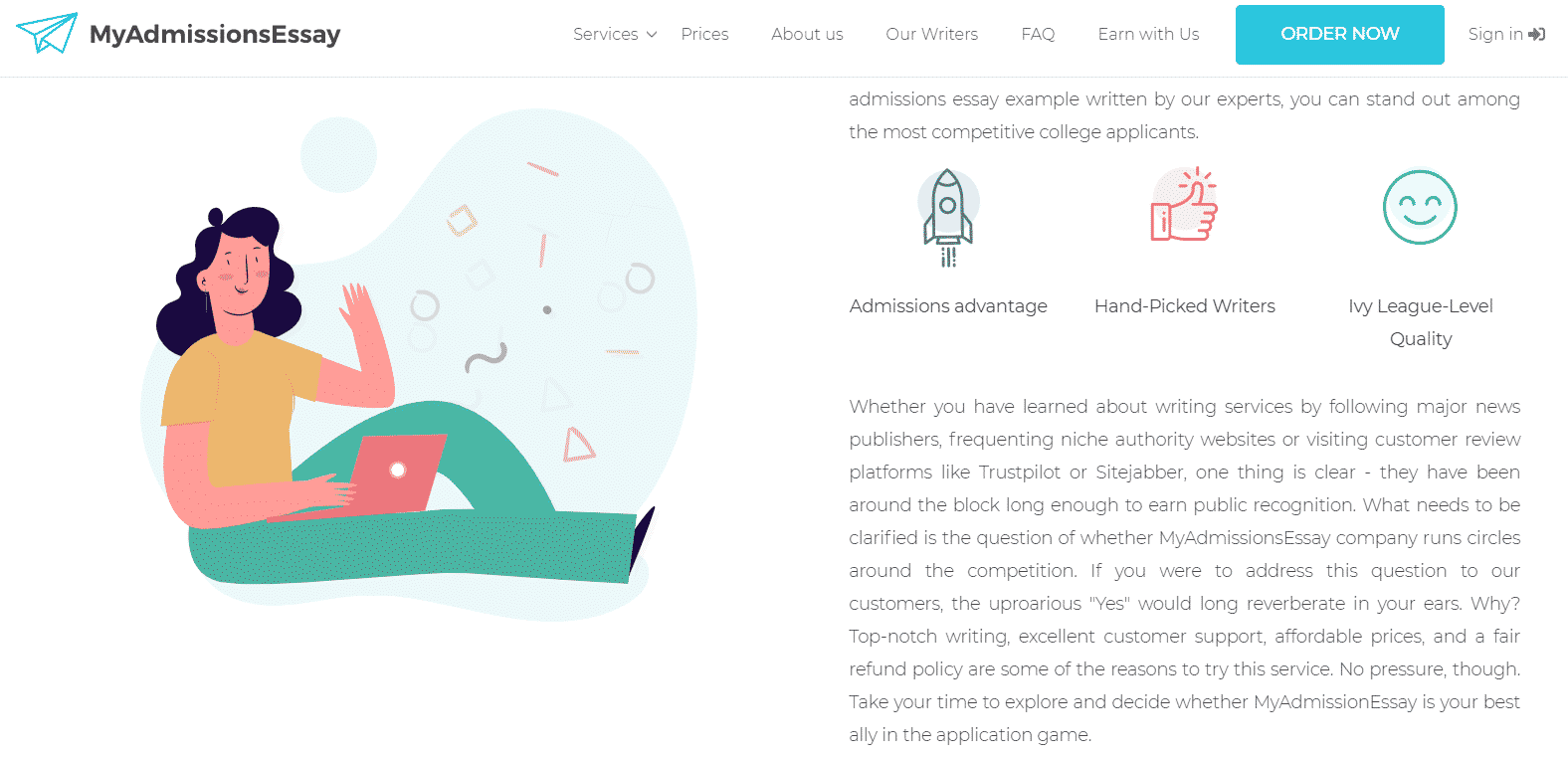Click the sign-in arrow icon
Screen dimensions: 1568x757
click(1537, 35)
